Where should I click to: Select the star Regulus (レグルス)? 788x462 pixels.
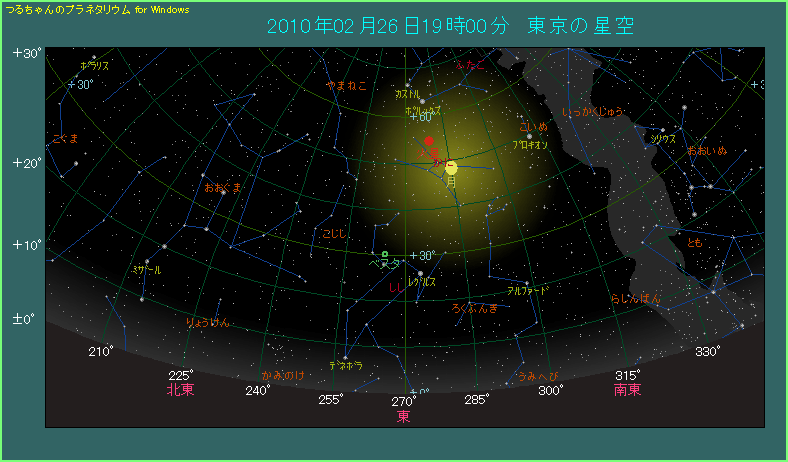421,274
